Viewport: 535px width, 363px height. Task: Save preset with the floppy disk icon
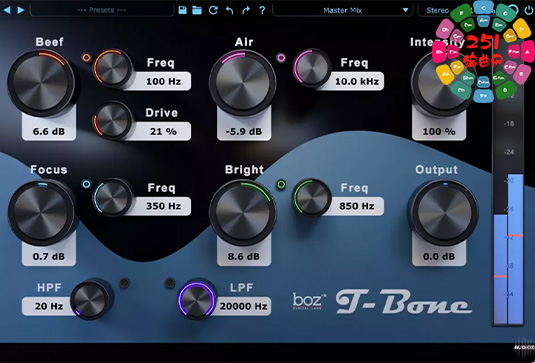coord(183,10)
